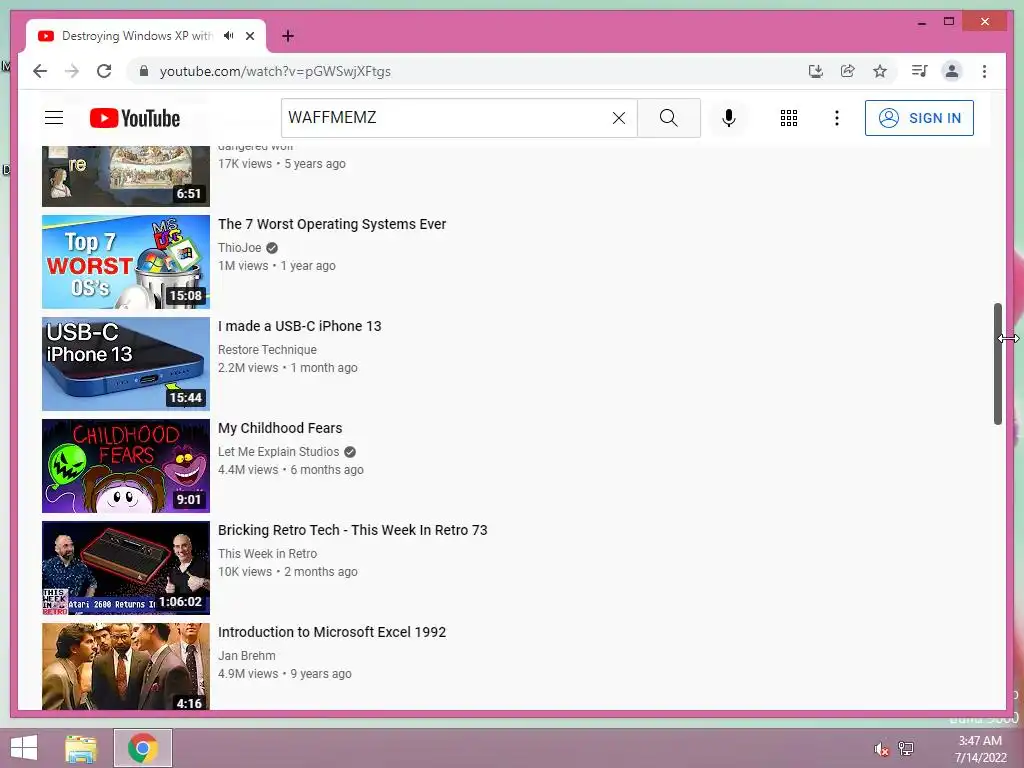Open Let Me Explain Studios channel
This screenshot has width=1024, height=768.
click(279, 451)
